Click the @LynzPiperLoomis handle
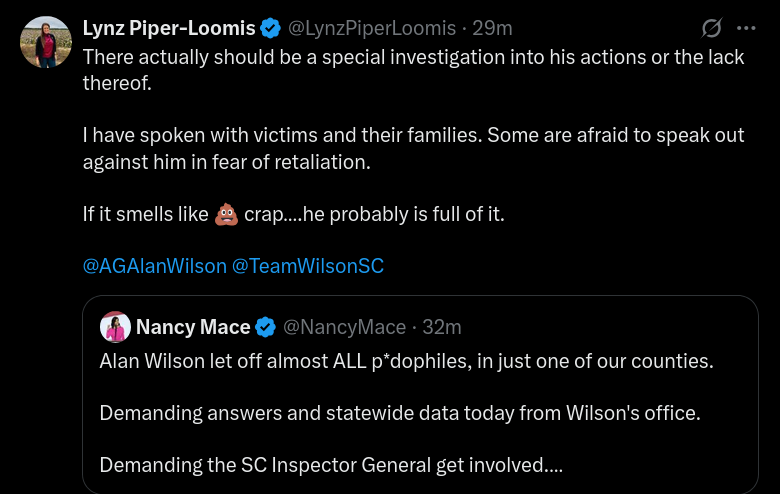 pyautogui.click(x=372, y=28)
